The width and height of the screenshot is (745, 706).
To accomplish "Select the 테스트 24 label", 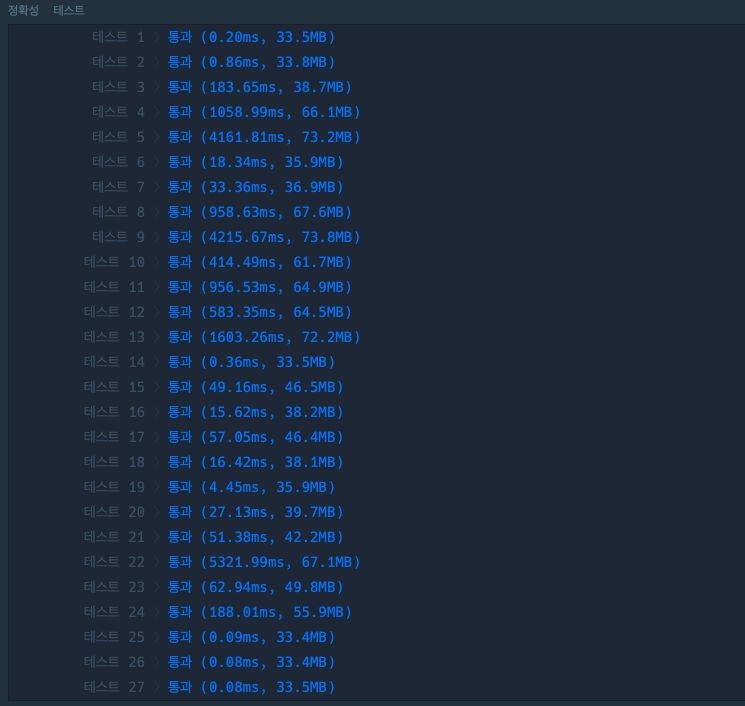I will [x=114, y=612].
